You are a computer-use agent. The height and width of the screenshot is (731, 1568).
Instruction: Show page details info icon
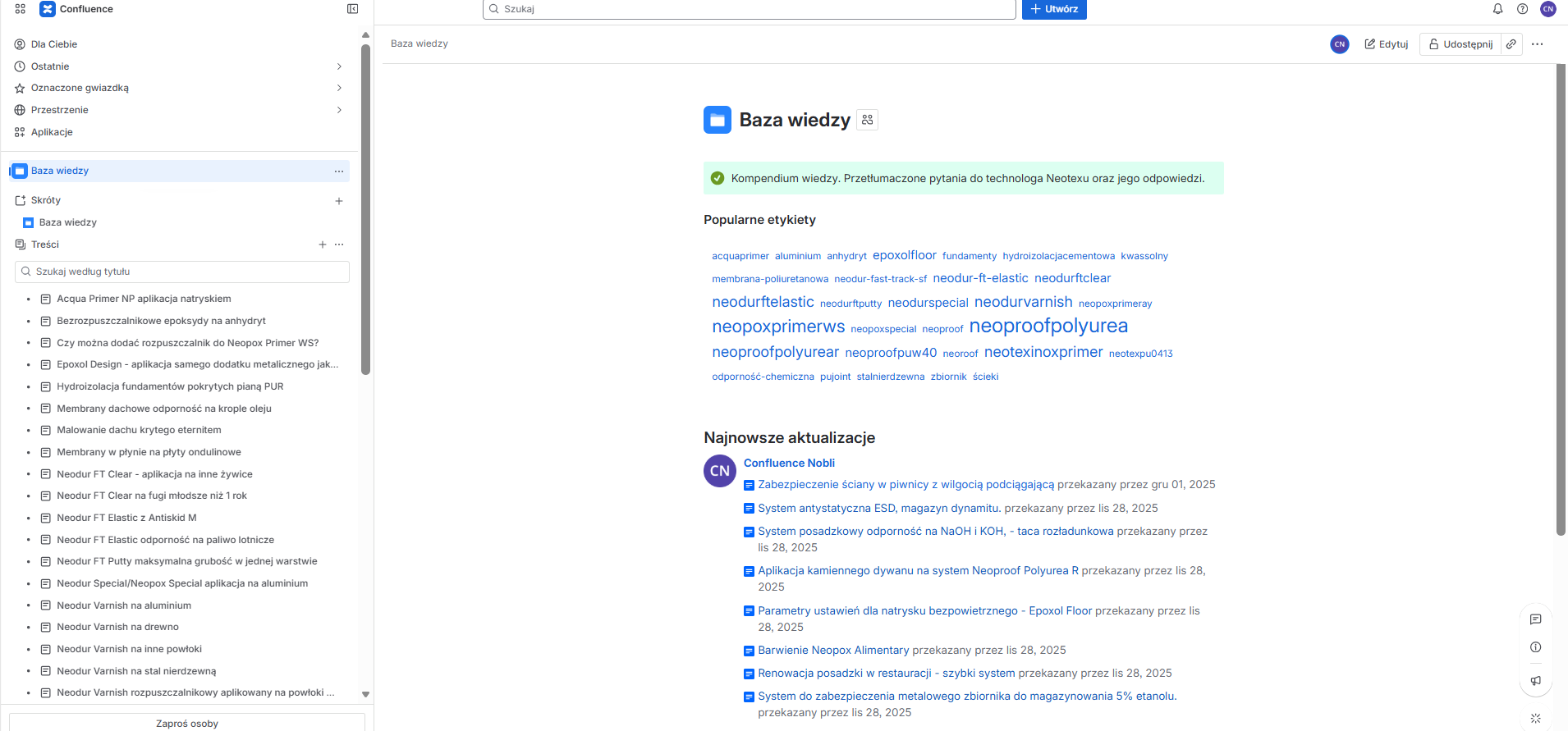pos(1535,647)
